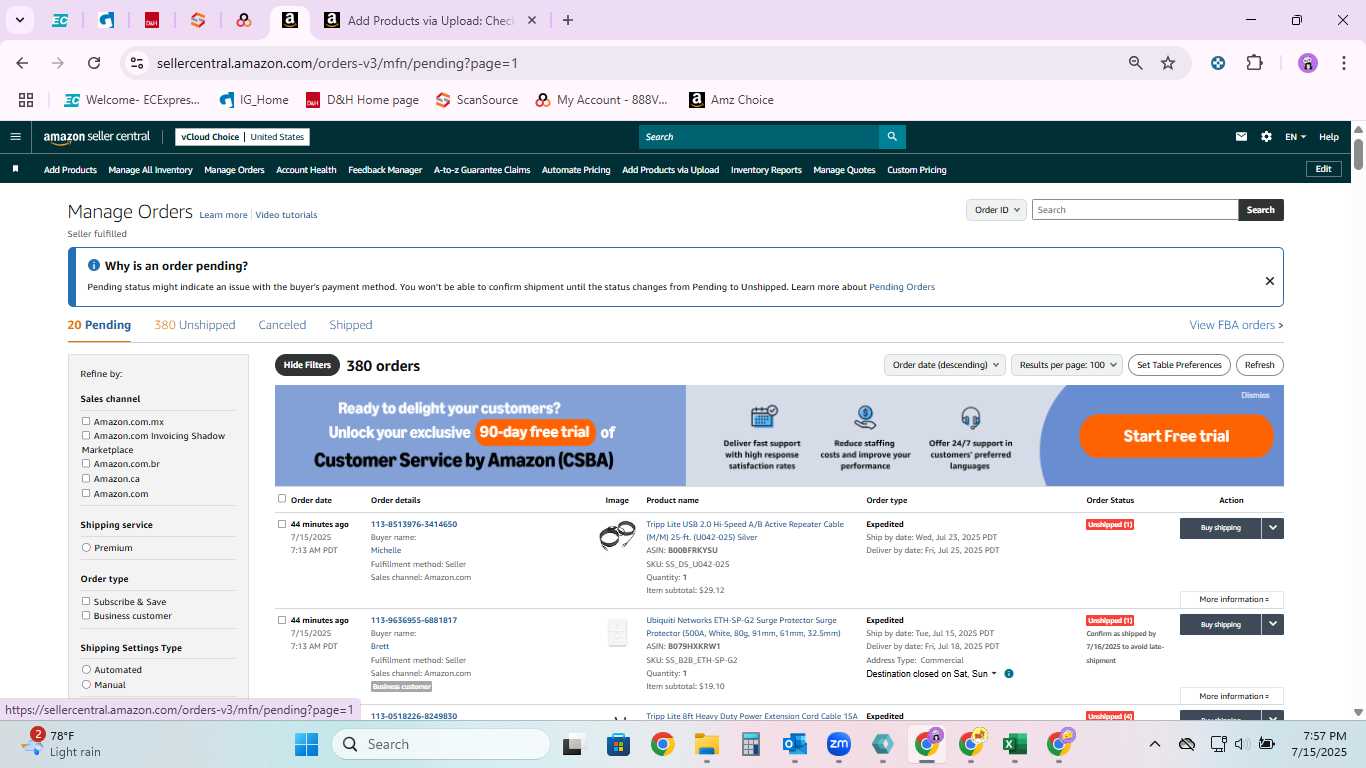Check the Business customer order type

coord(86,616)
